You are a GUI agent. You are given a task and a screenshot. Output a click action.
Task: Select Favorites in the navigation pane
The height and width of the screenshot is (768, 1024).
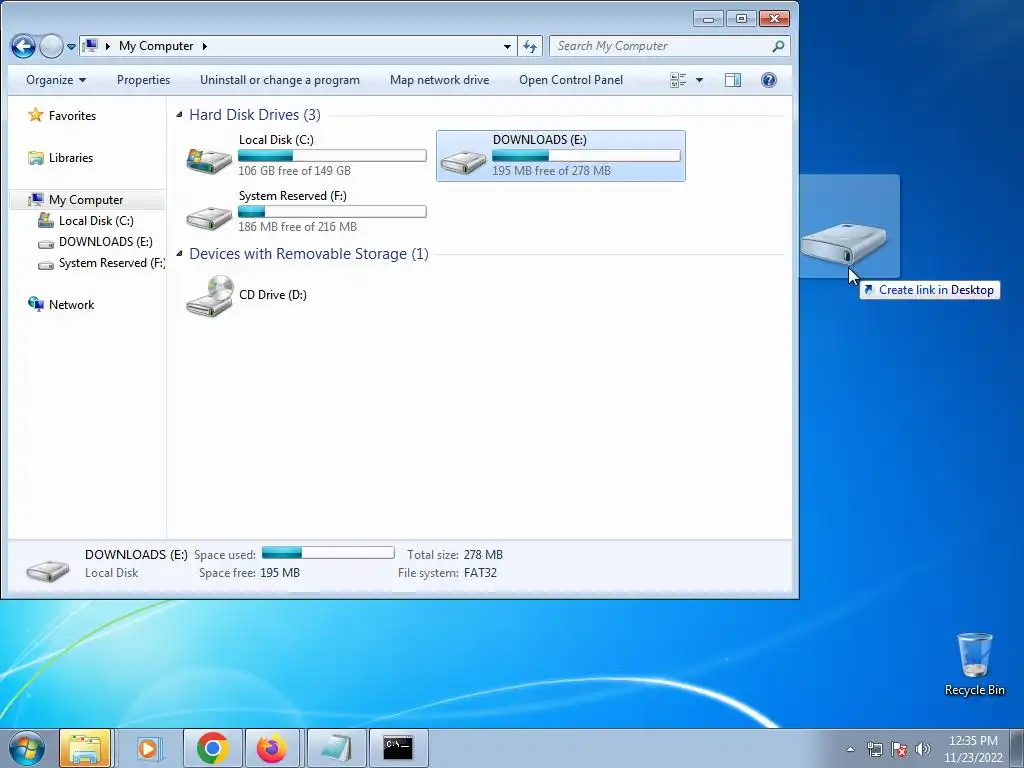click(x=72, y=116)
